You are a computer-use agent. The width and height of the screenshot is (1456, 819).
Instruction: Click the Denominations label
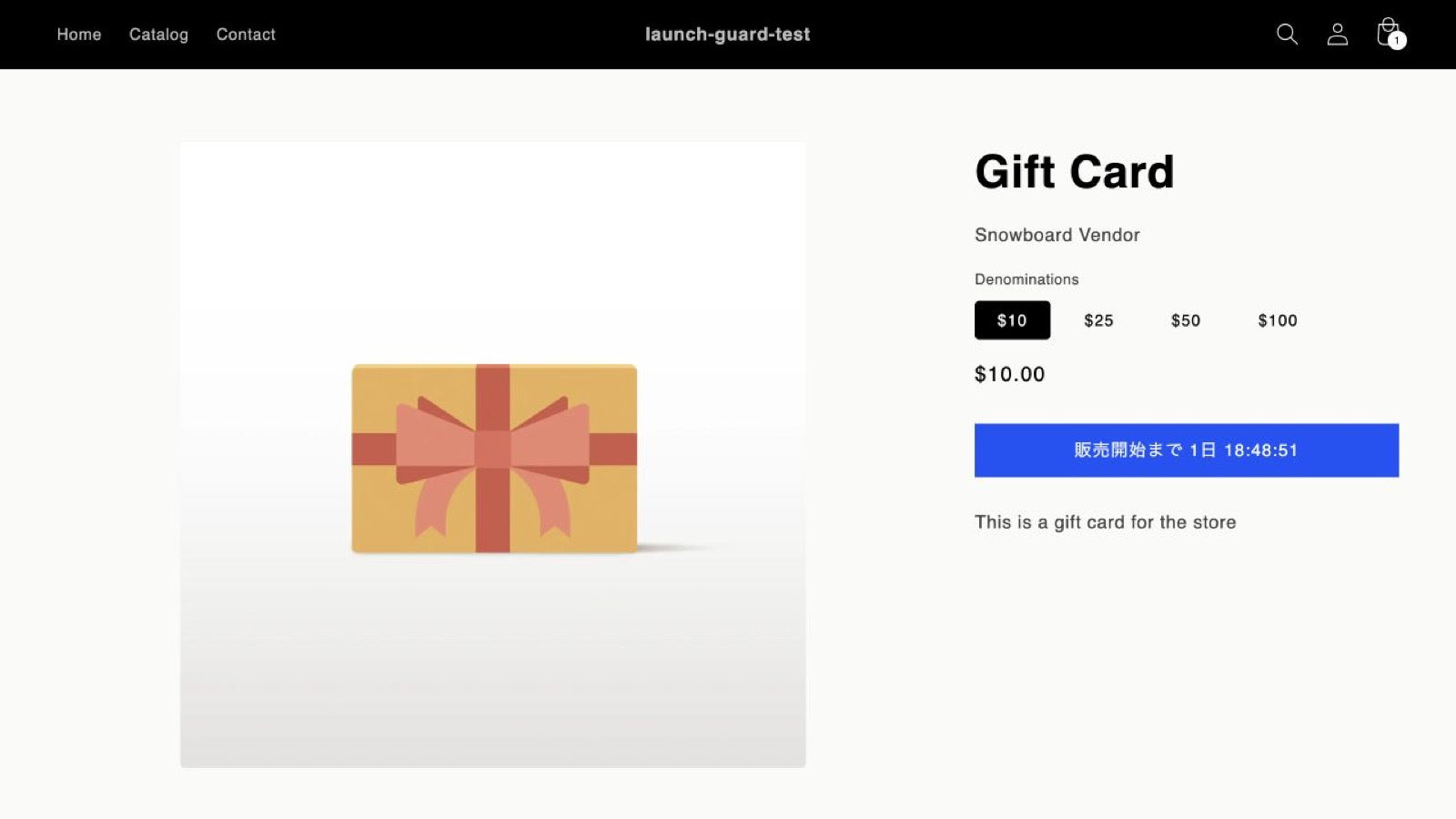(x=1026, y=279)
